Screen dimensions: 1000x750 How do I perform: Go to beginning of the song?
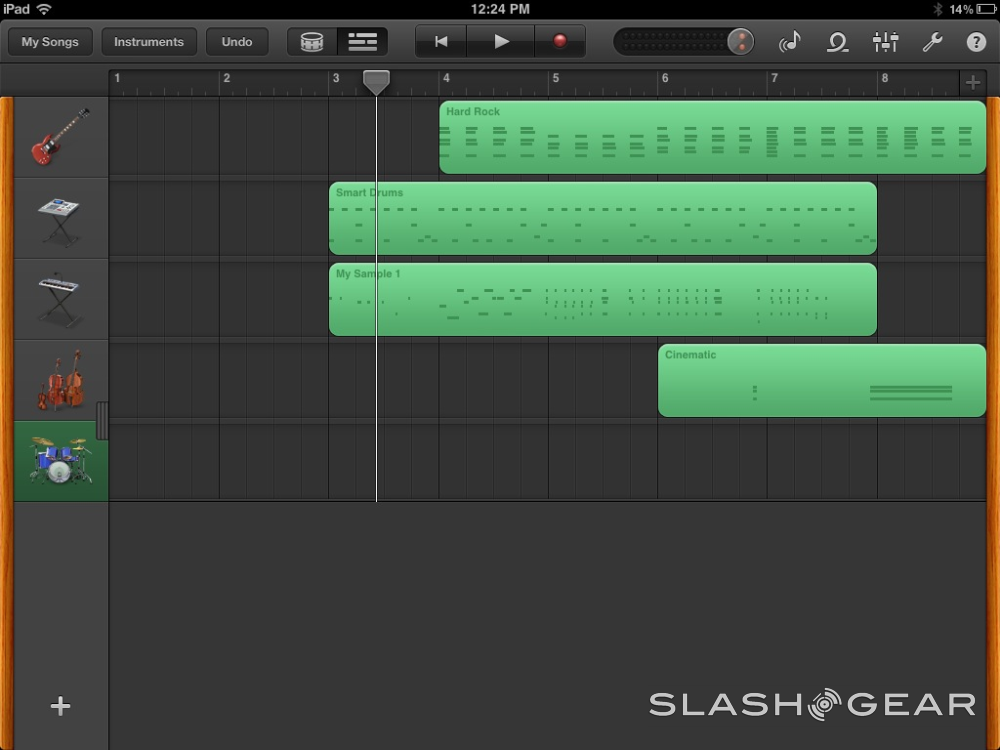(441, 42)
